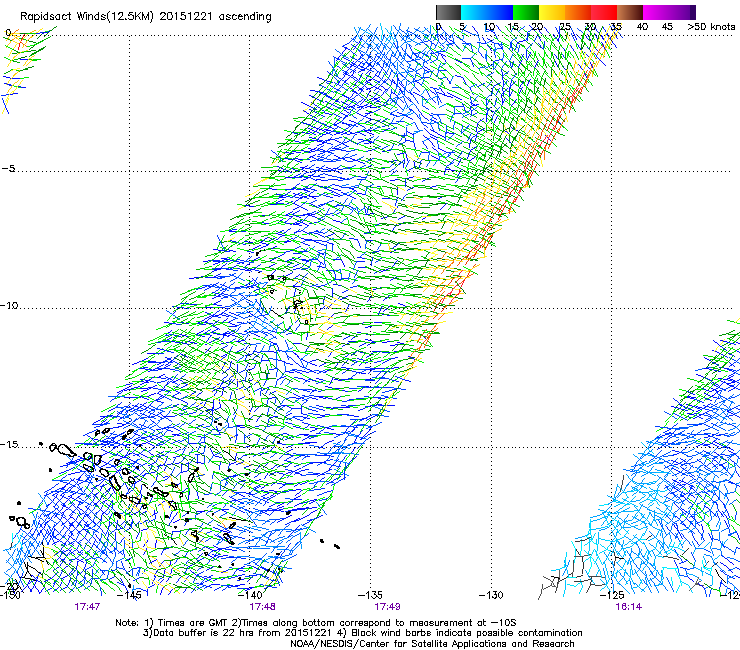Click the '17:48' pass time label
The height and width of the screenshot is (650, 740).
point(262,607)
